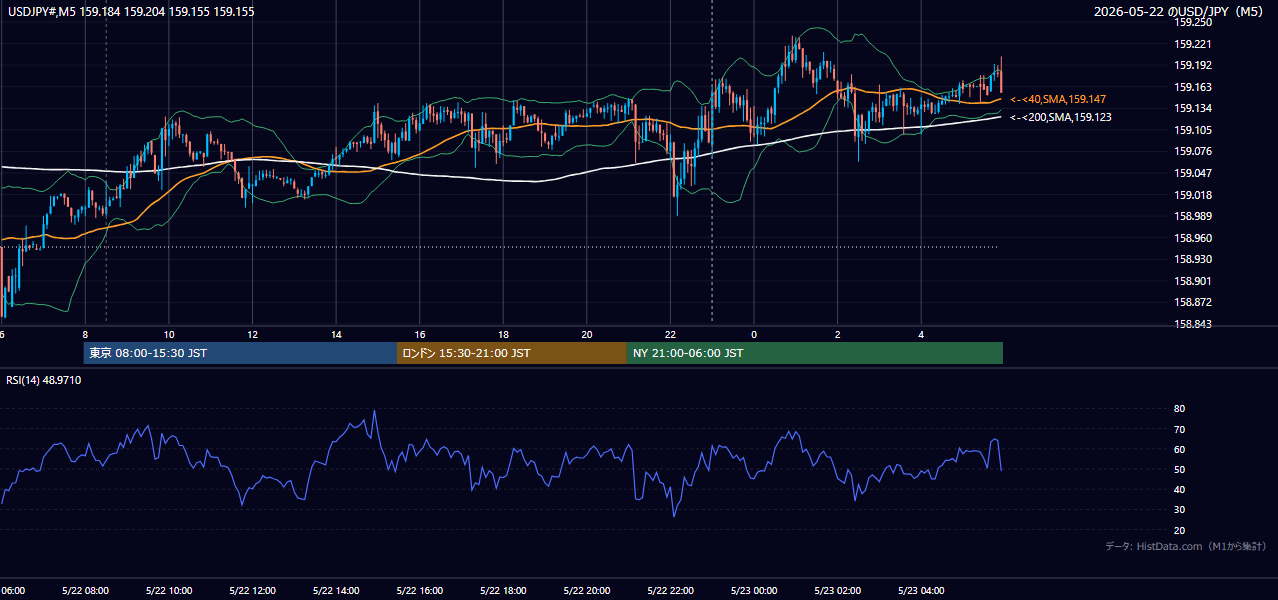Click the 5/23 04:00 bottom time label
This screenshot has height=600, width=1278.
[x=920, y=591]
